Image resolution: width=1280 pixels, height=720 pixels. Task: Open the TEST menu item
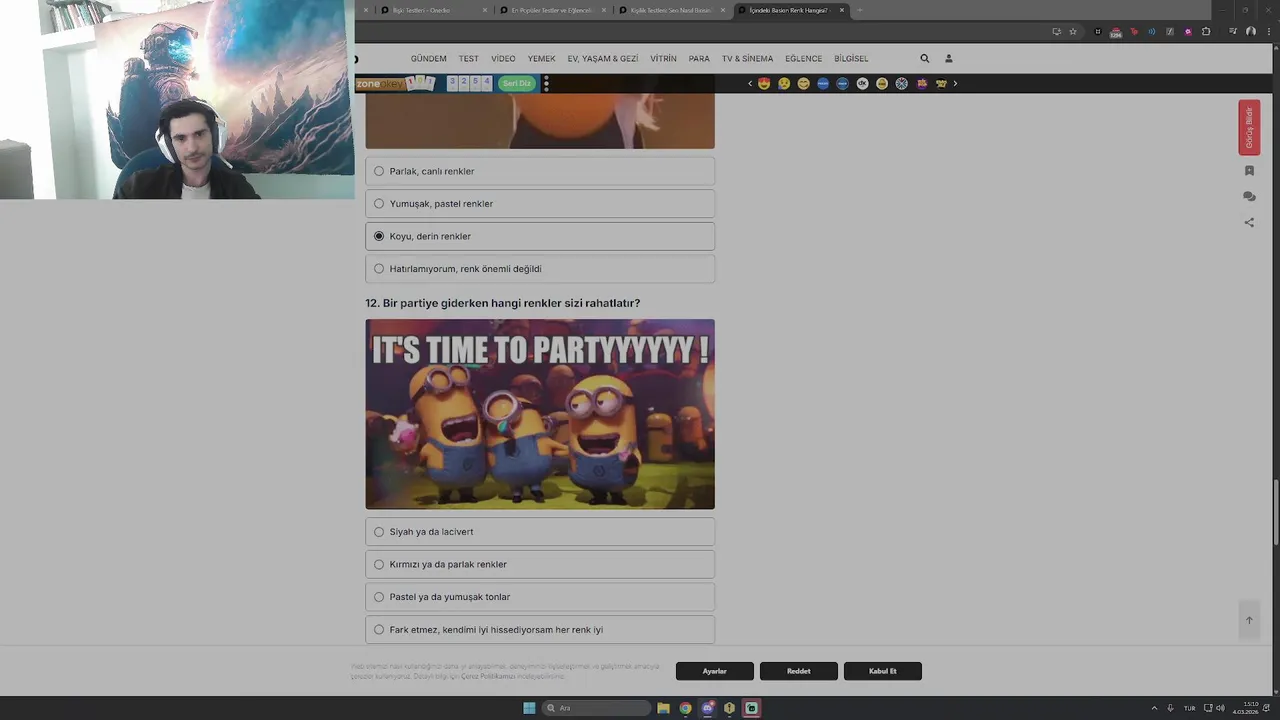(x=469, y=58)
